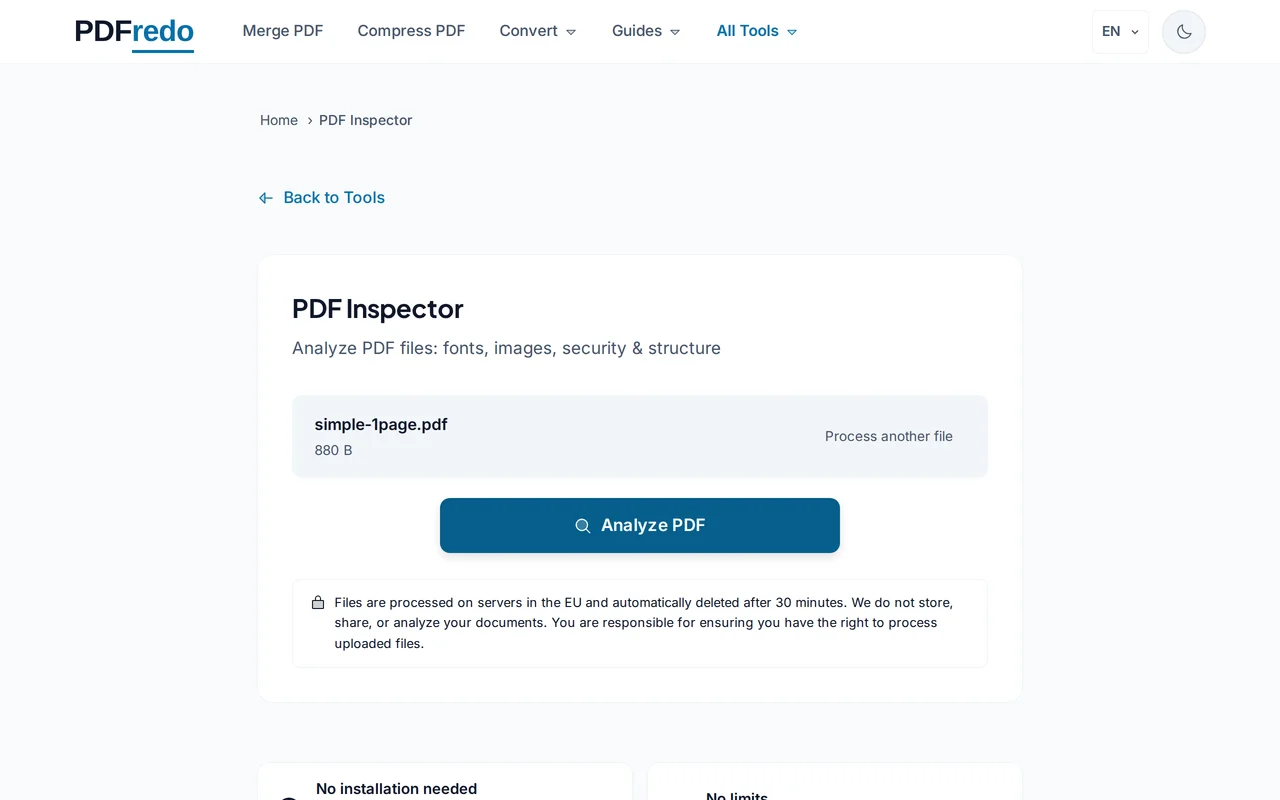The width and height of the screenshot is (1280, 800).
Task: Select the simple-1page.pdf file entry
Action: (381, 424)
